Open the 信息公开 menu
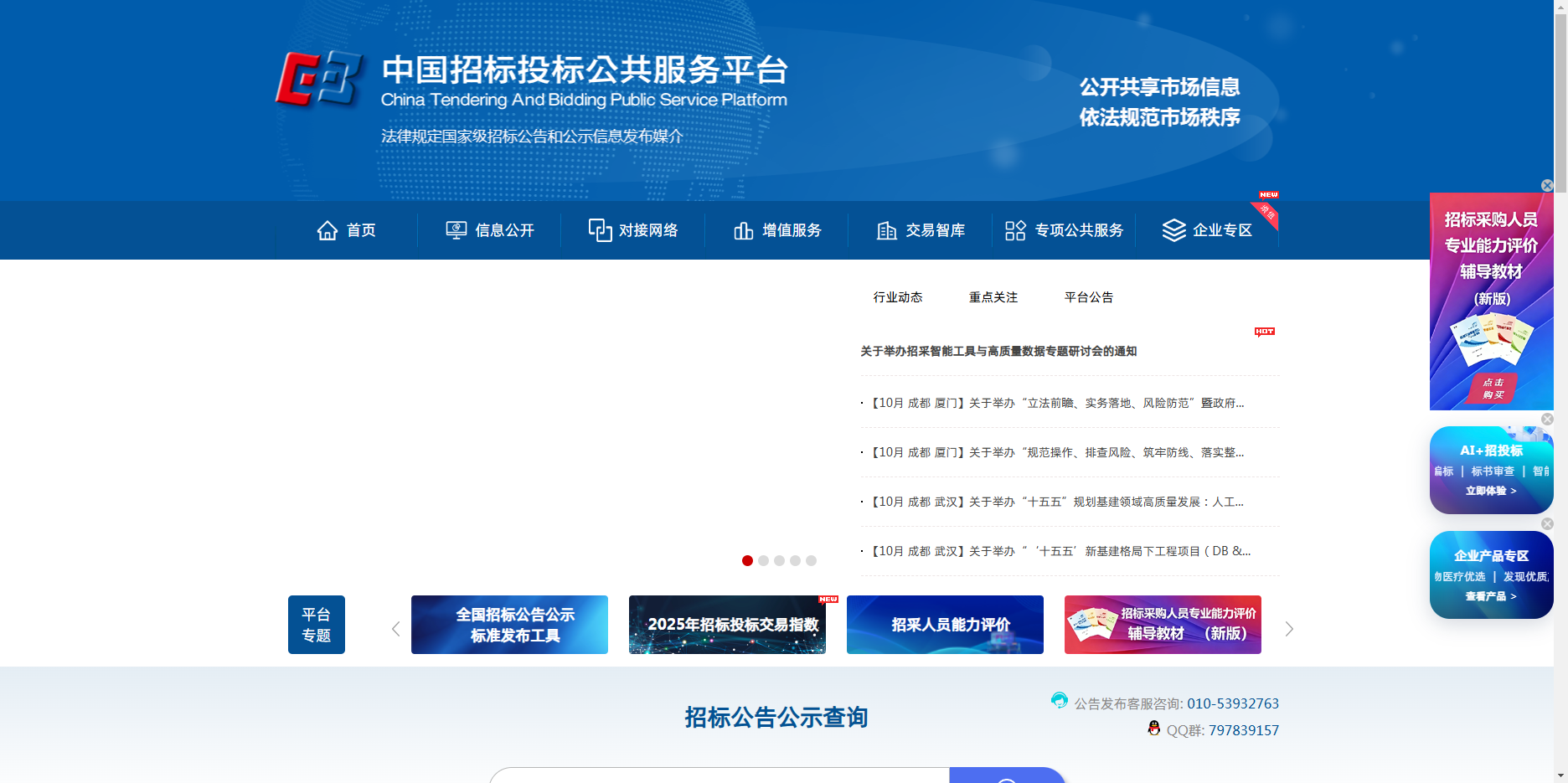The image size is (1568, 783). 490,230
